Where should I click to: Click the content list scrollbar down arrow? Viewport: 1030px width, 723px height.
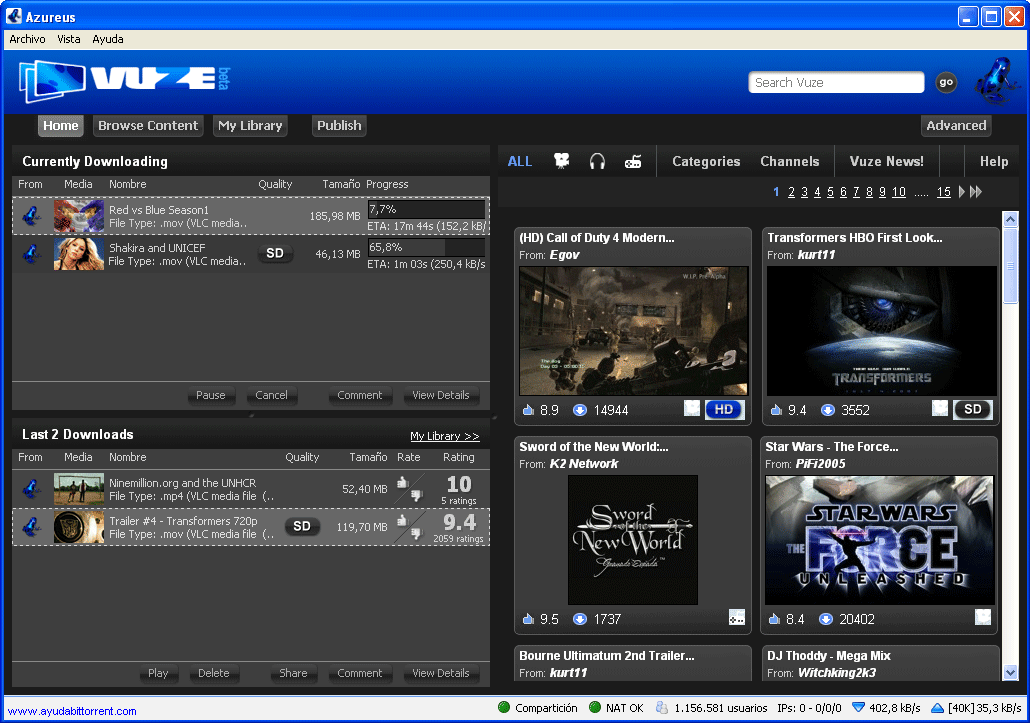click(x=1010, y=672)
